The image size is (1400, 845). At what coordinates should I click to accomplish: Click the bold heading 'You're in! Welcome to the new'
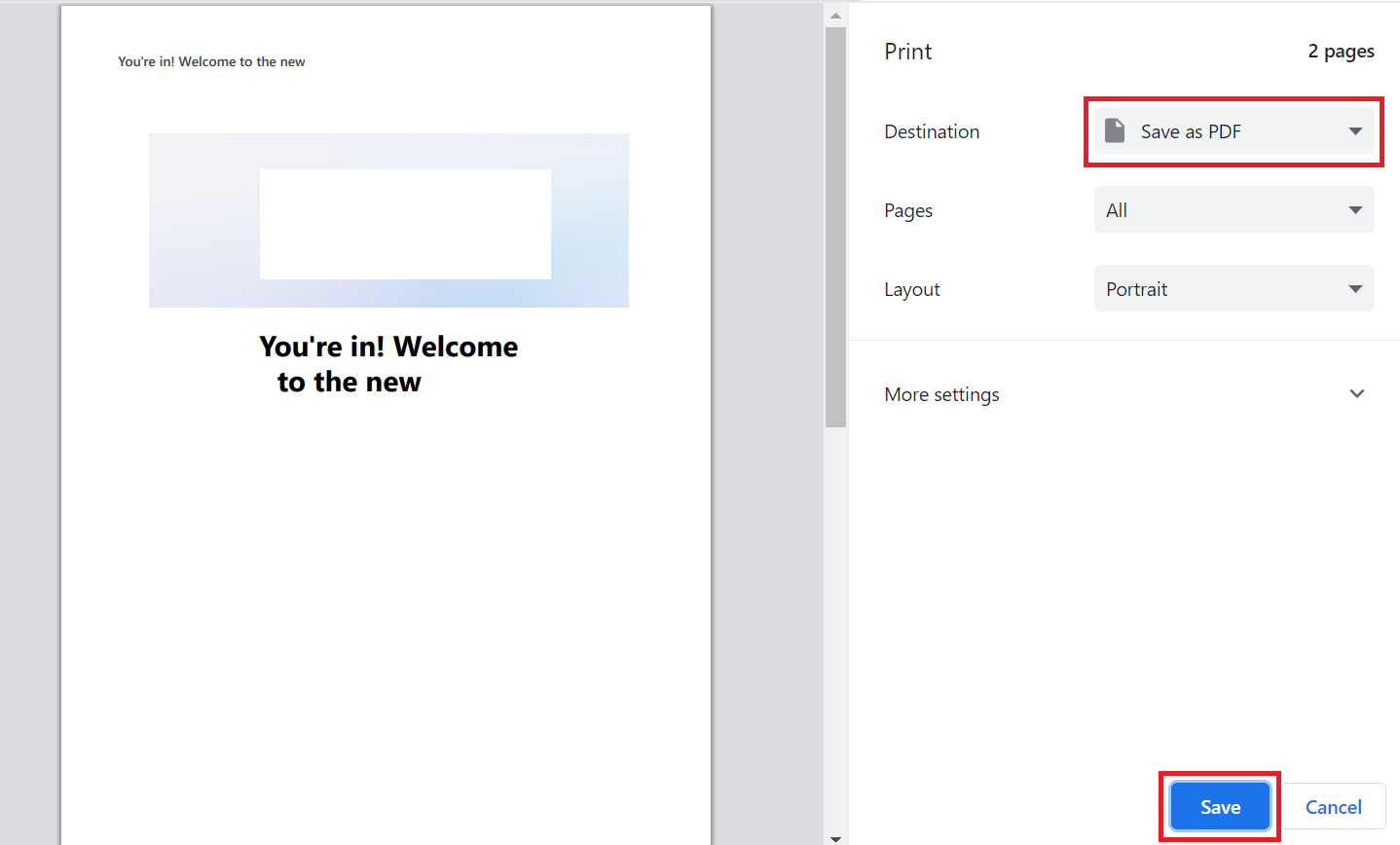click(388, 364)
